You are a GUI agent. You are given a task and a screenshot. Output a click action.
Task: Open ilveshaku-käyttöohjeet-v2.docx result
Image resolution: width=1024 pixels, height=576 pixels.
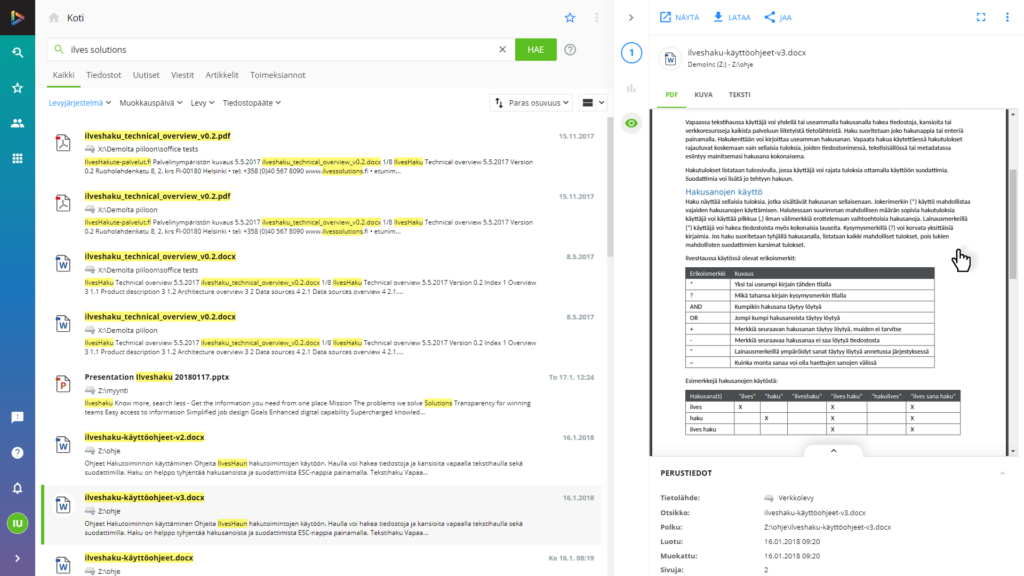[144, 437]
